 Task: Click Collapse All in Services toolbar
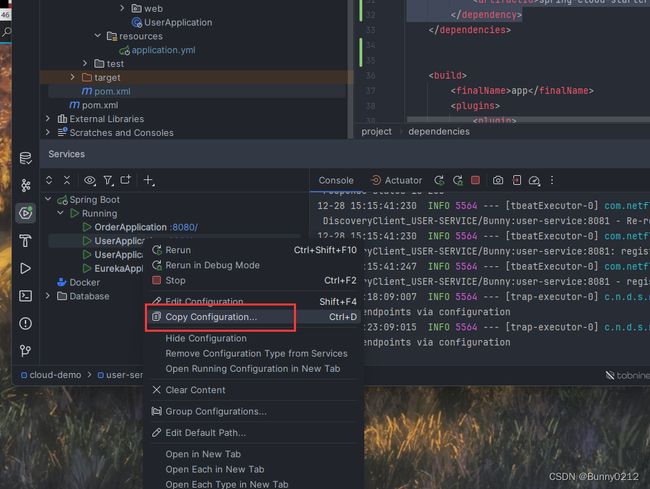(x=67, y=180)
